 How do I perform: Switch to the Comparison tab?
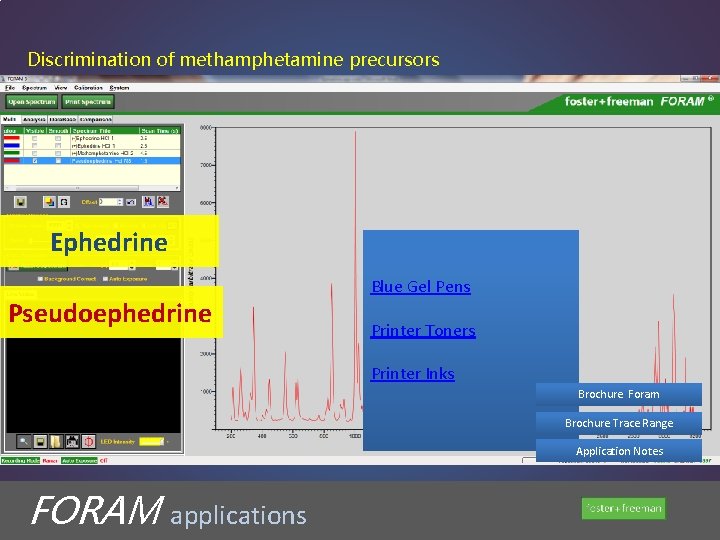coord(96,119)
